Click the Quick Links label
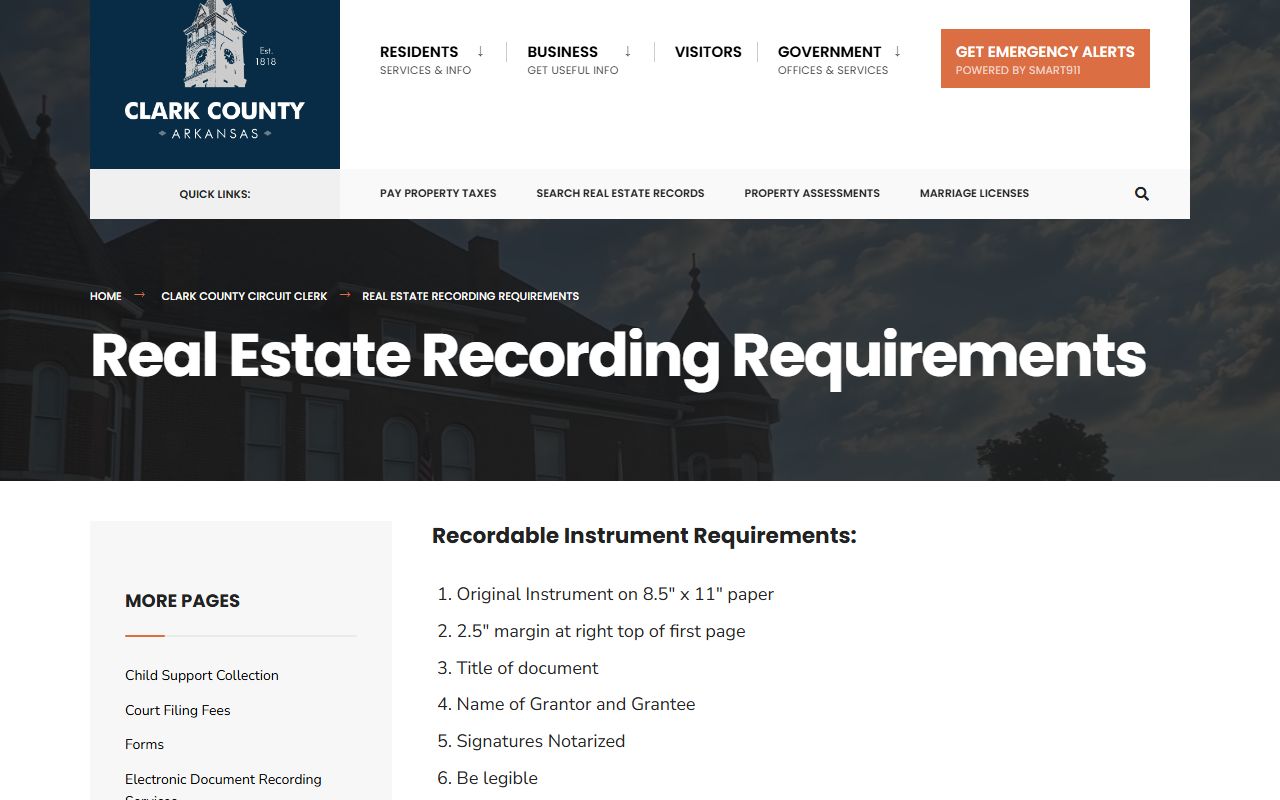Image resolution: width=1280 pixels, height=800 pixels. point(215,194)
